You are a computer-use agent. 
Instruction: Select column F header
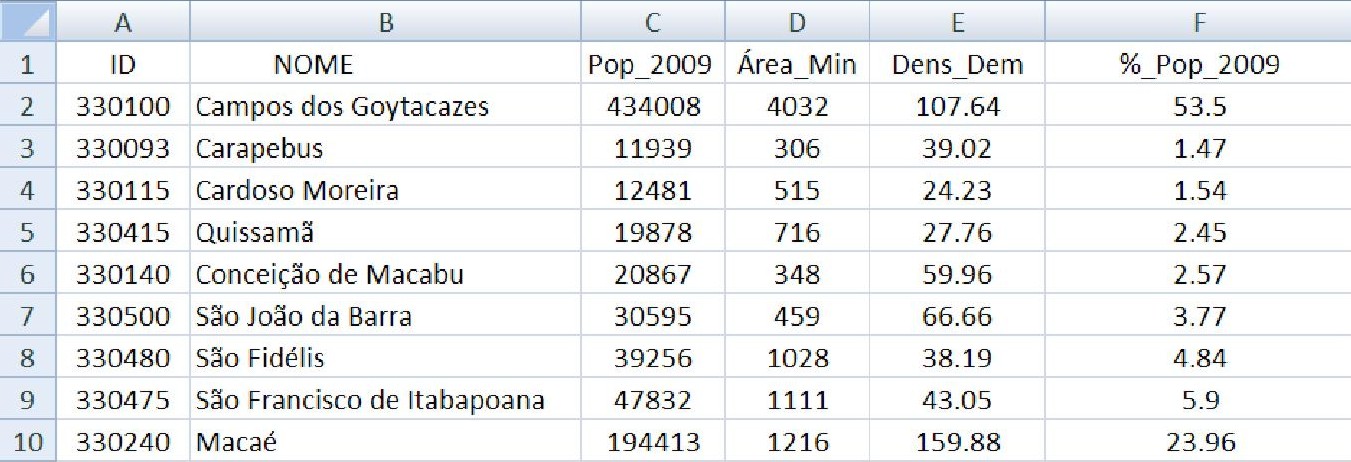tap(1198, 21)
